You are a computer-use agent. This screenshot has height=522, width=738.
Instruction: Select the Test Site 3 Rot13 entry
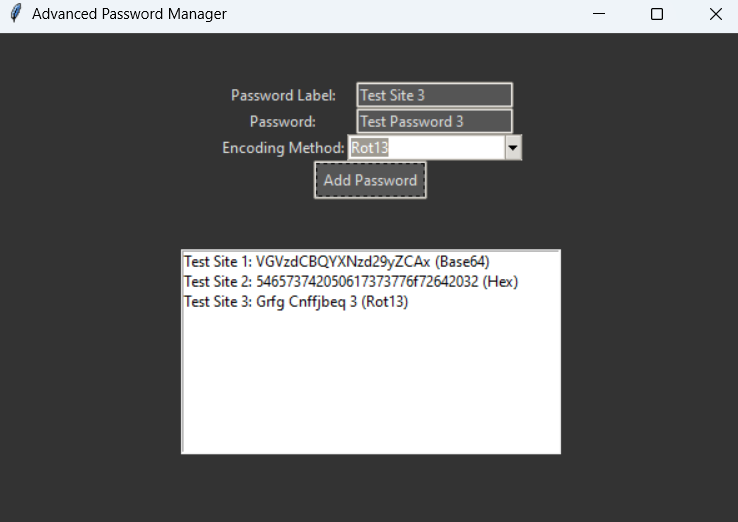pyautogui.click(x=296, y=302)
